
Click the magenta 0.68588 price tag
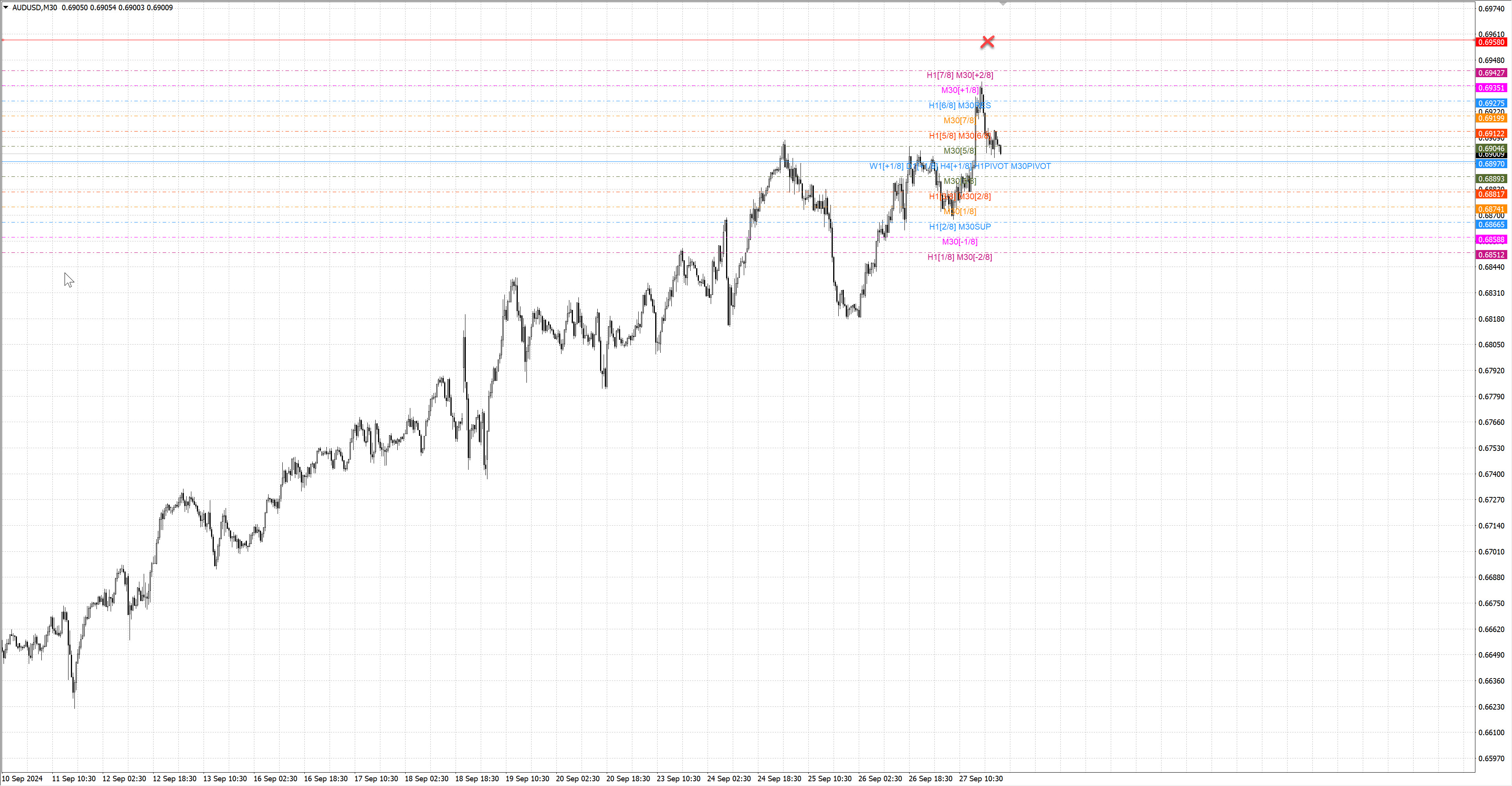[x=1491, y=239]
